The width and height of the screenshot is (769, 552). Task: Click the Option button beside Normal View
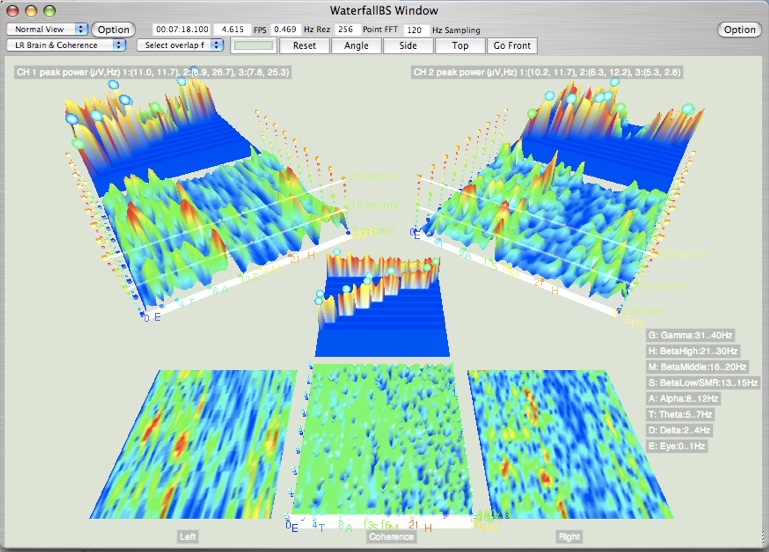(113, 30)
